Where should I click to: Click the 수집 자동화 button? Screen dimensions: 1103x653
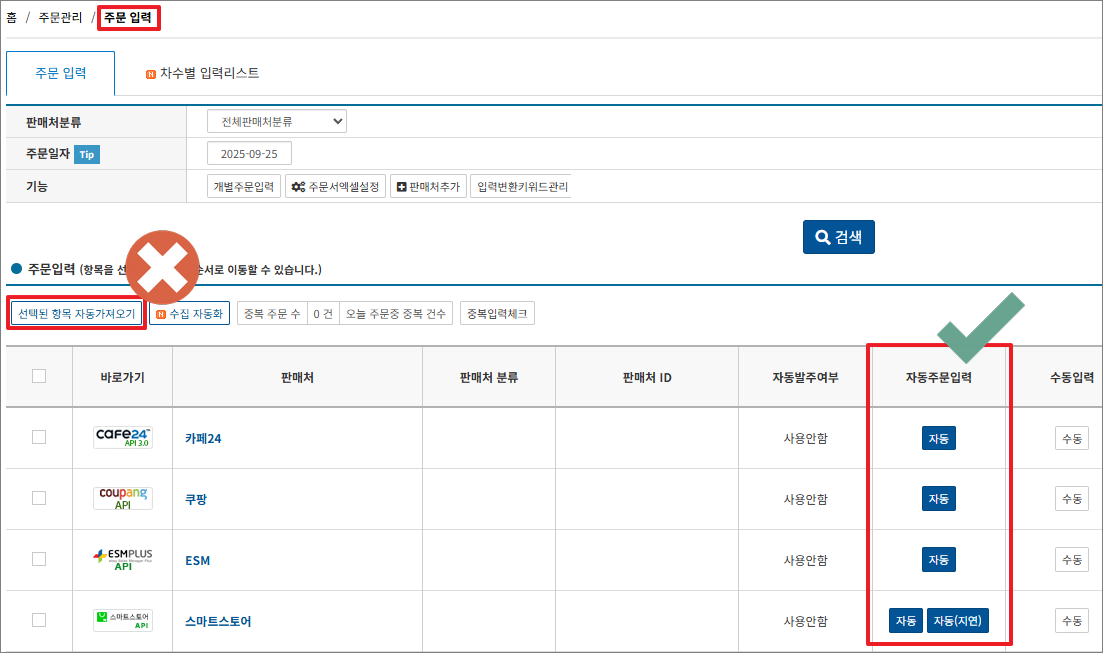coord(190,314)
